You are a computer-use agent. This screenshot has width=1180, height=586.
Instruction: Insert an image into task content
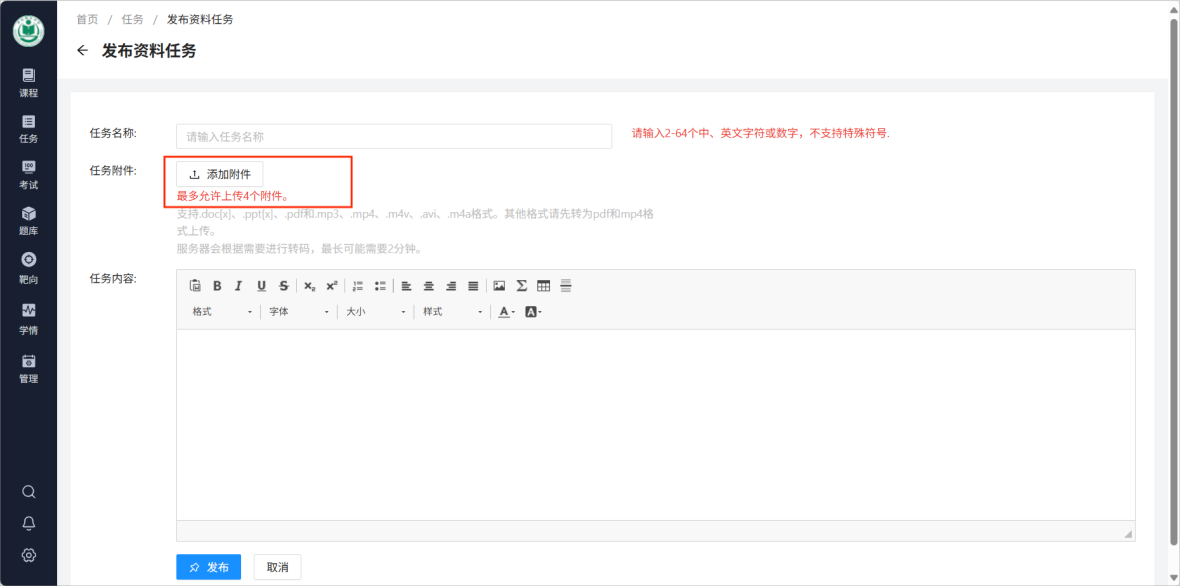click(x=499, y=286)
